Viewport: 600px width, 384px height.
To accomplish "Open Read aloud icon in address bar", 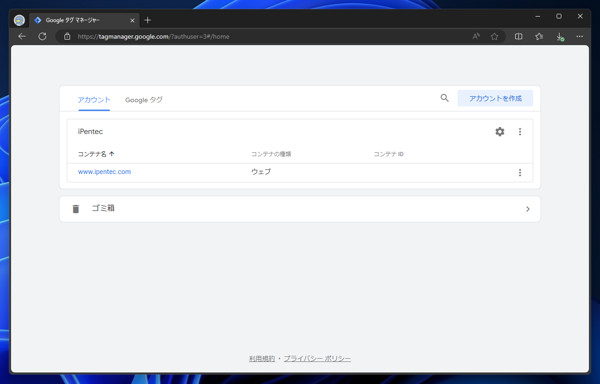I will pyautogui.click(x=476, y=36).
